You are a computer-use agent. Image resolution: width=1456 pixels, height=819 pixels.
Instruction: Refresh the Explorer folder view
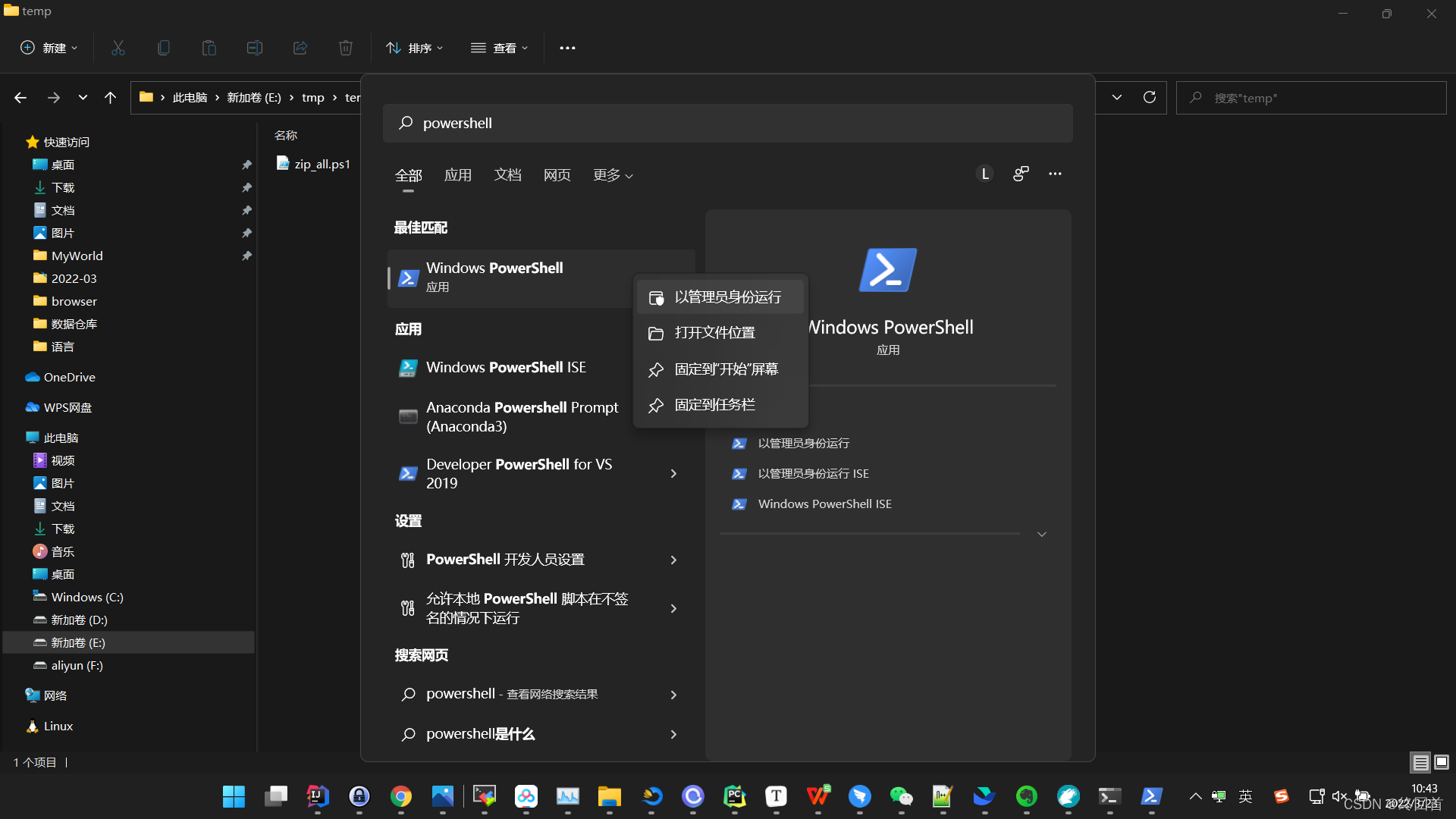tap(1150, 97)
